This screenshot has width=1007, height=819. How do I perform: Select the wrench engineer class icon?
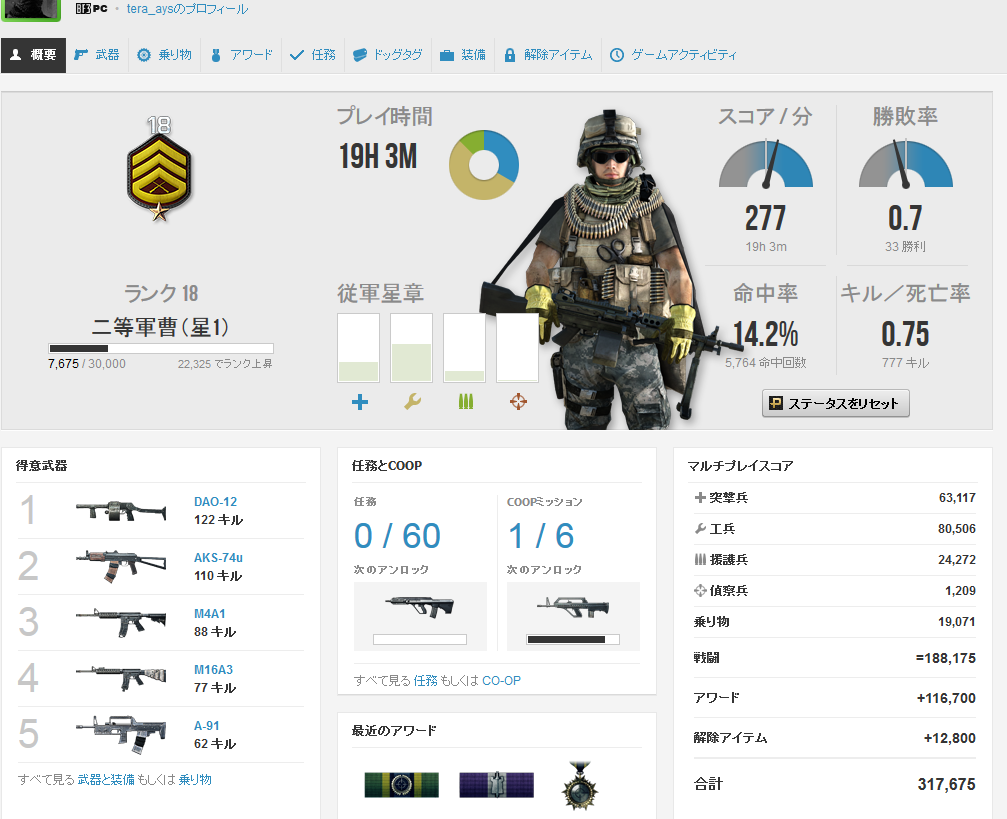[412, 402]
